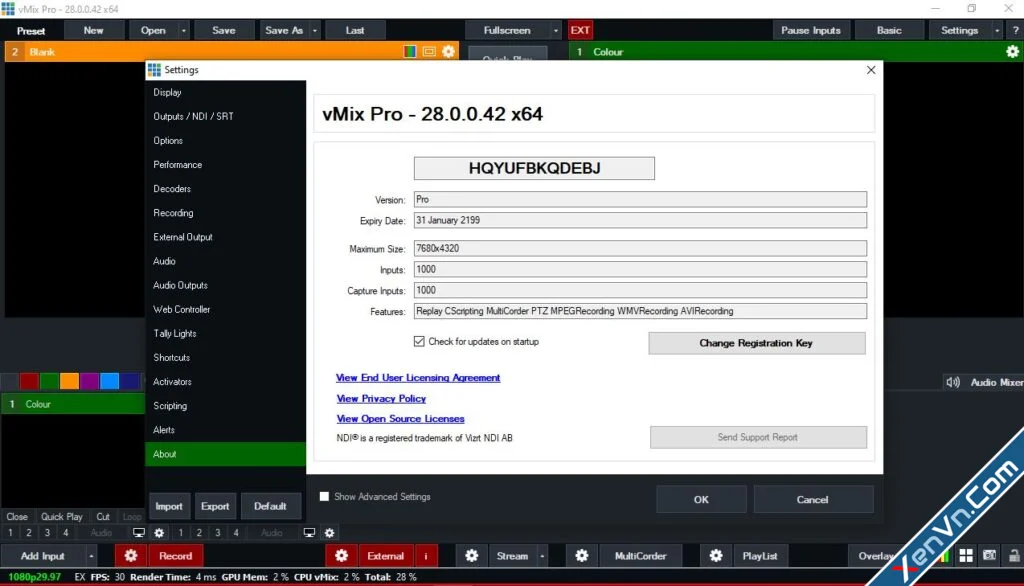
Task: Select the red colour category swatch
Action: click(x=29, y=382)
